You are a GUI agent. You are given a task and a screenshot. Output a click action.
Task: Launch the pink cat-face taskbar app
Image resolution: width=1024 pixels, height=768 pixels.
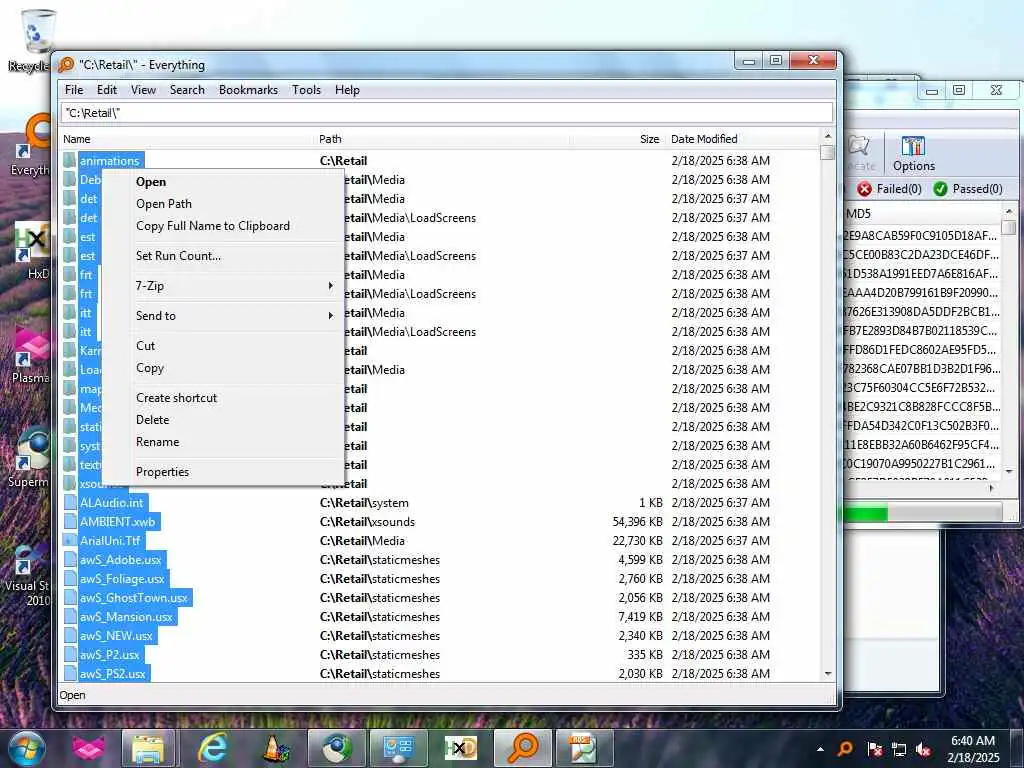pyautogui.click(x=88, y=749)
